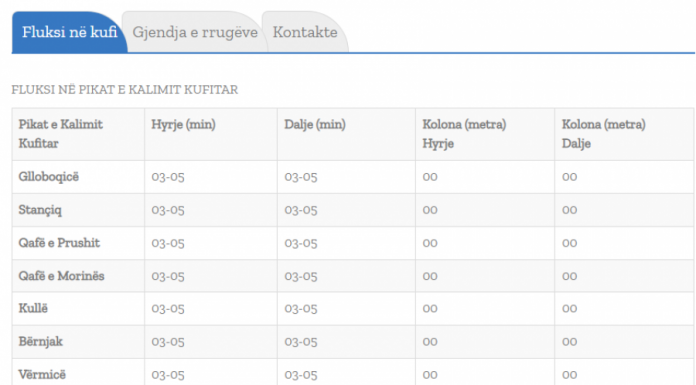Image resolution: width=696 pixels, height=385 pixels.
Task: Click the Hyrje (min) column header
Action: [x=183, y=124]
